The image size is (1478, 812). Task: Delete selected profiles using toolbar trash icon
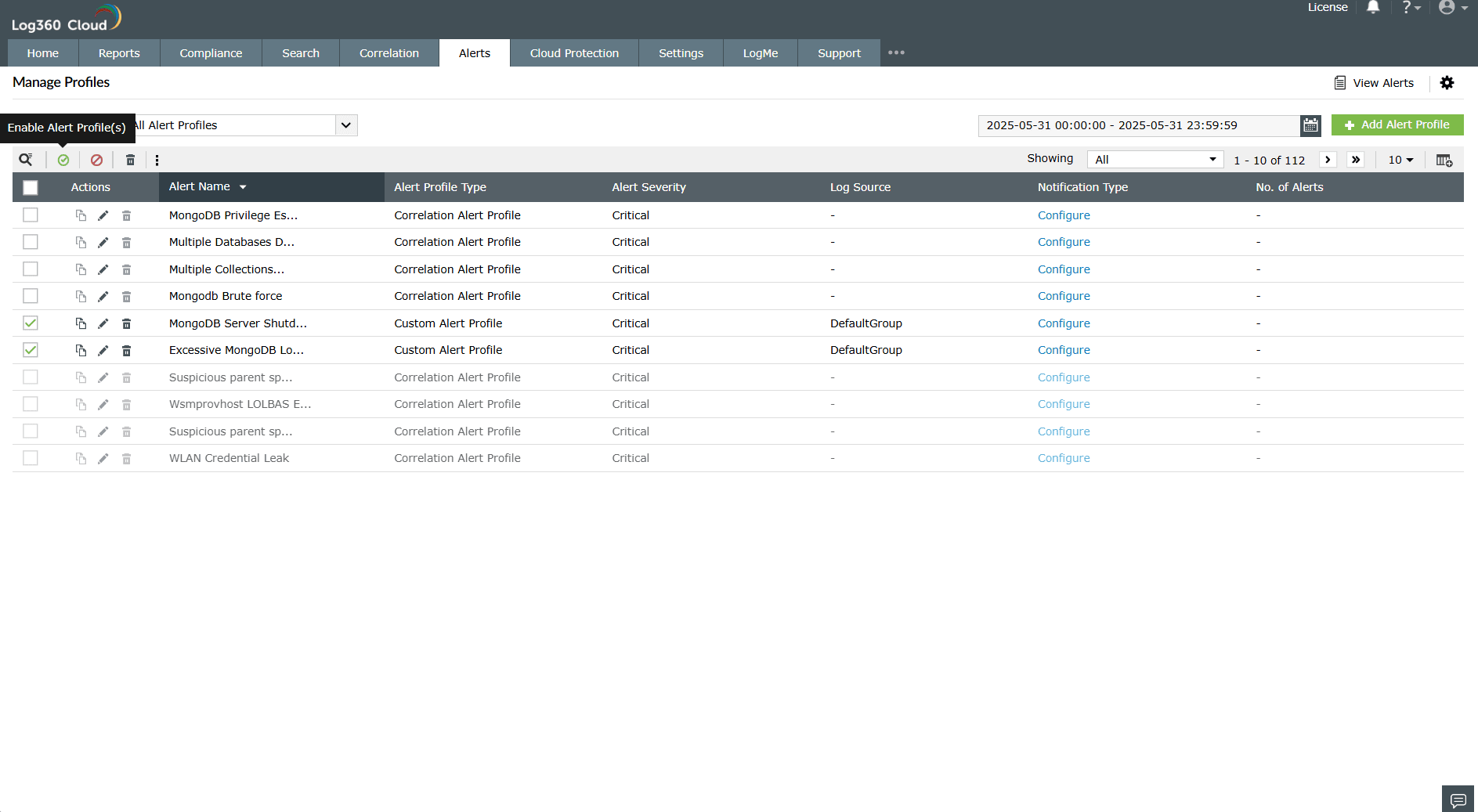click(x=129, y=159)
